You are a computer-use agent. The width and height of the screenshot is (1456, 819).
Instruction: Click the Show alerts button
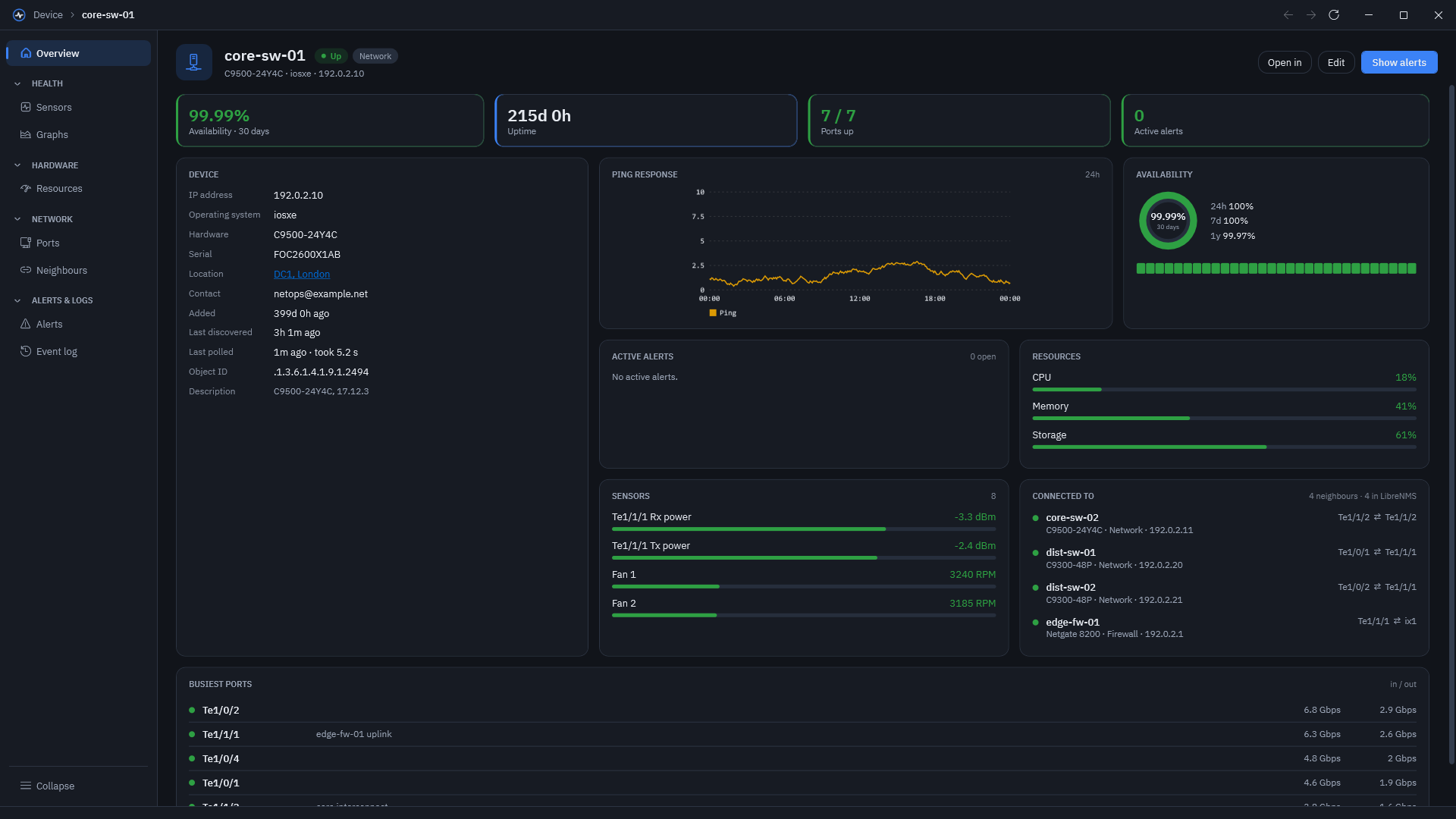tap(1398, 62)
